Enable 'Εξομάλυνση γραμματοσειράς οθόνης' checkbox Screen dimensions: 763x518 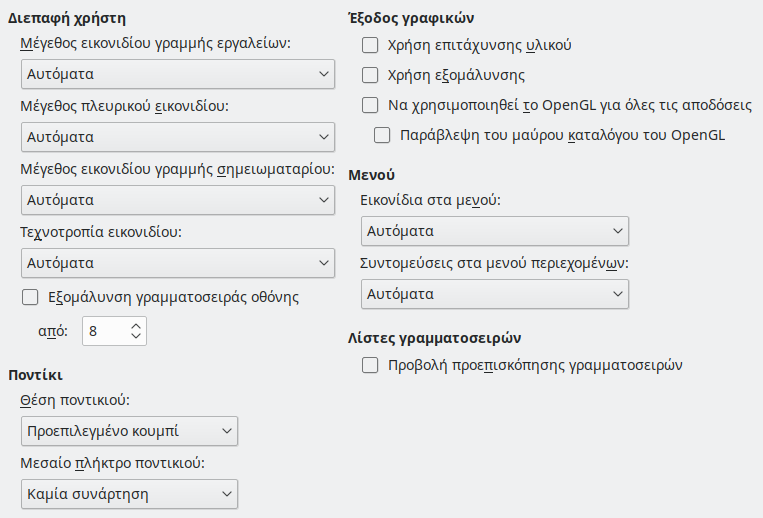(30, 296)
